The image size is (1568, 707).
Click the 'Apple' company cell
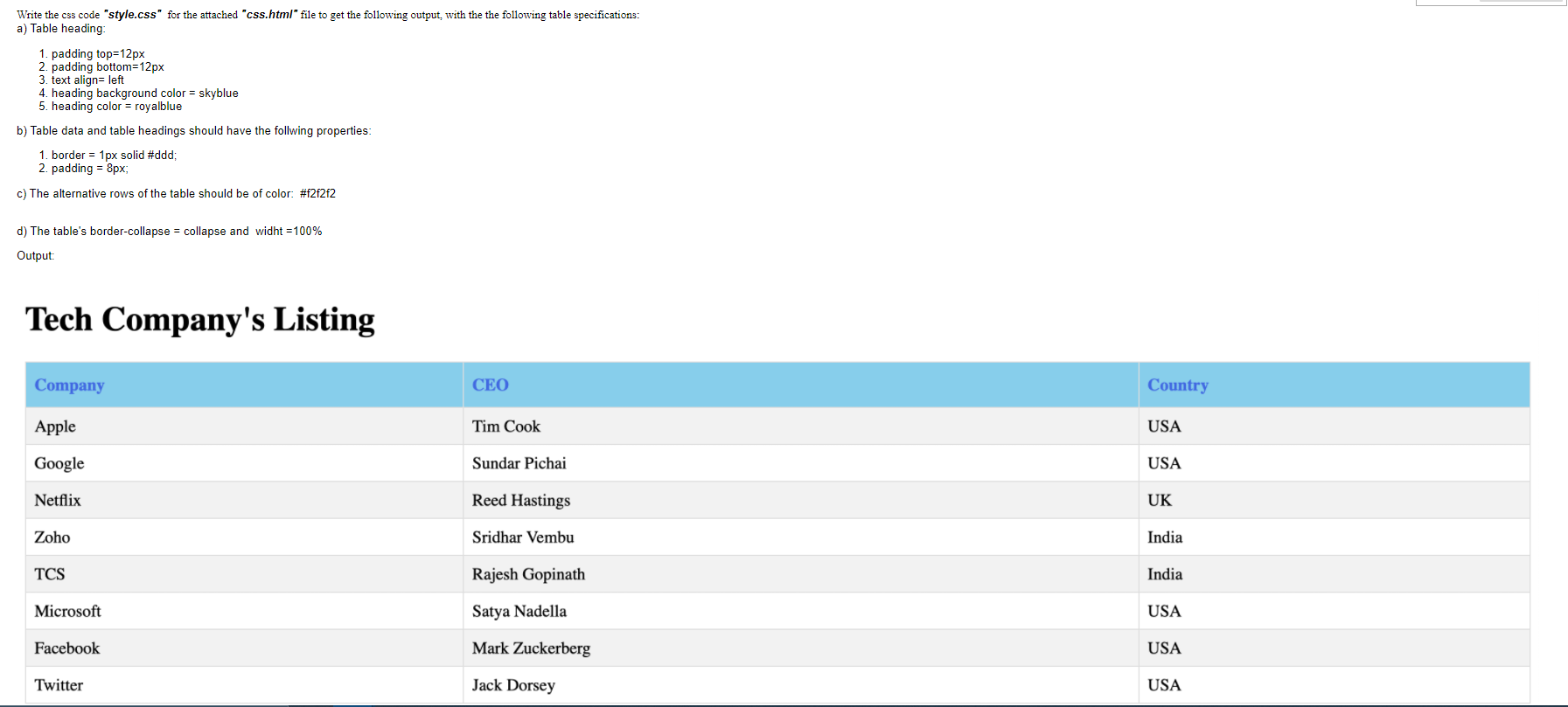click(244, 426)
